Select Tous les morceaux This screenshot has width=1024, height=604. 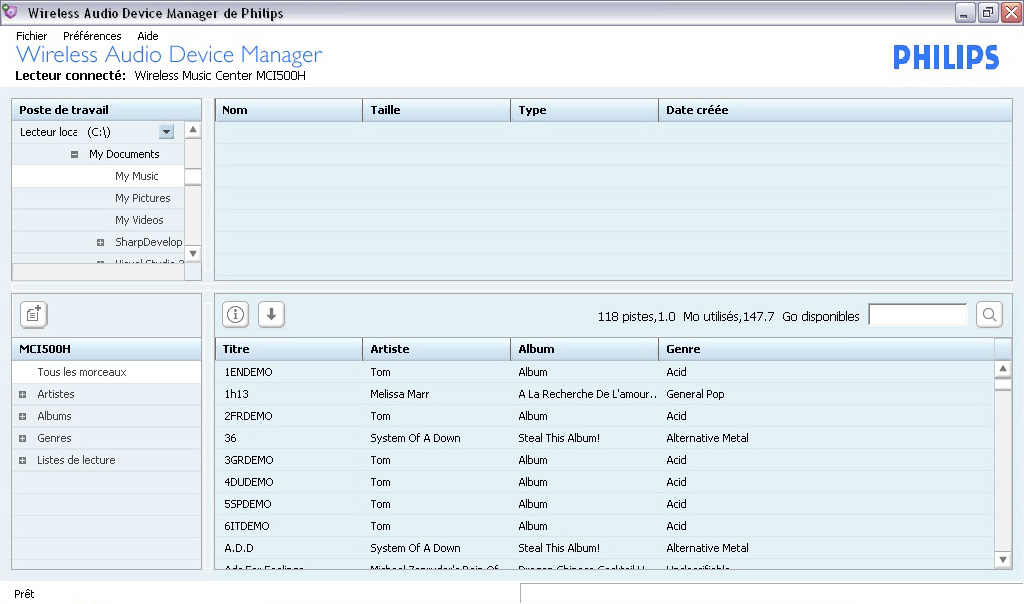click(x=82, y=372)
